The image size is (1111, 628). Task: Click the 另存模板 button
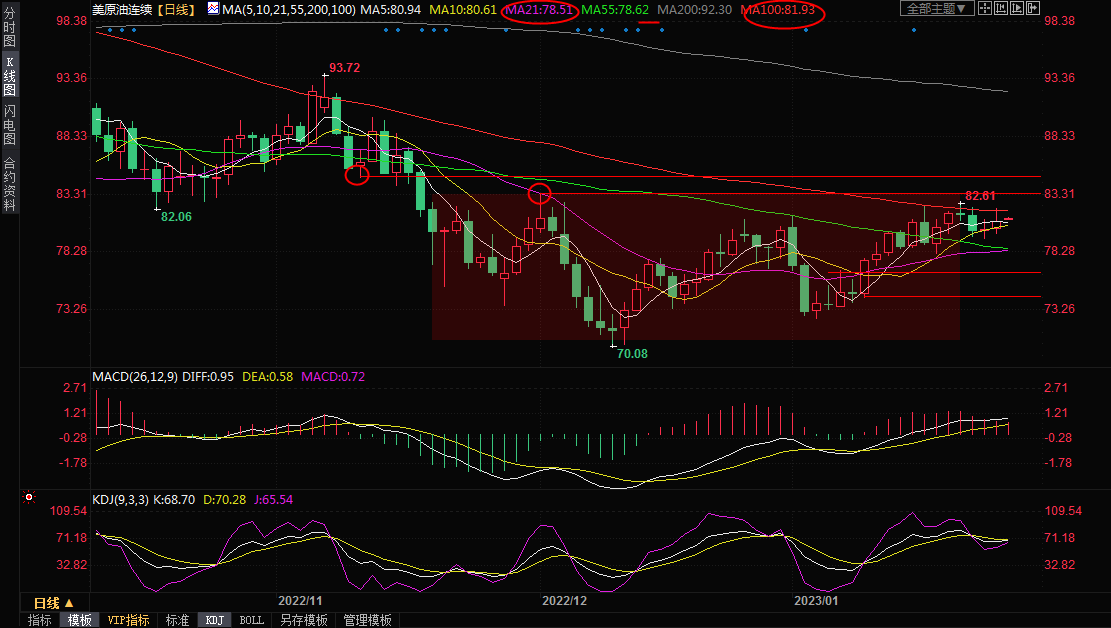303,620
